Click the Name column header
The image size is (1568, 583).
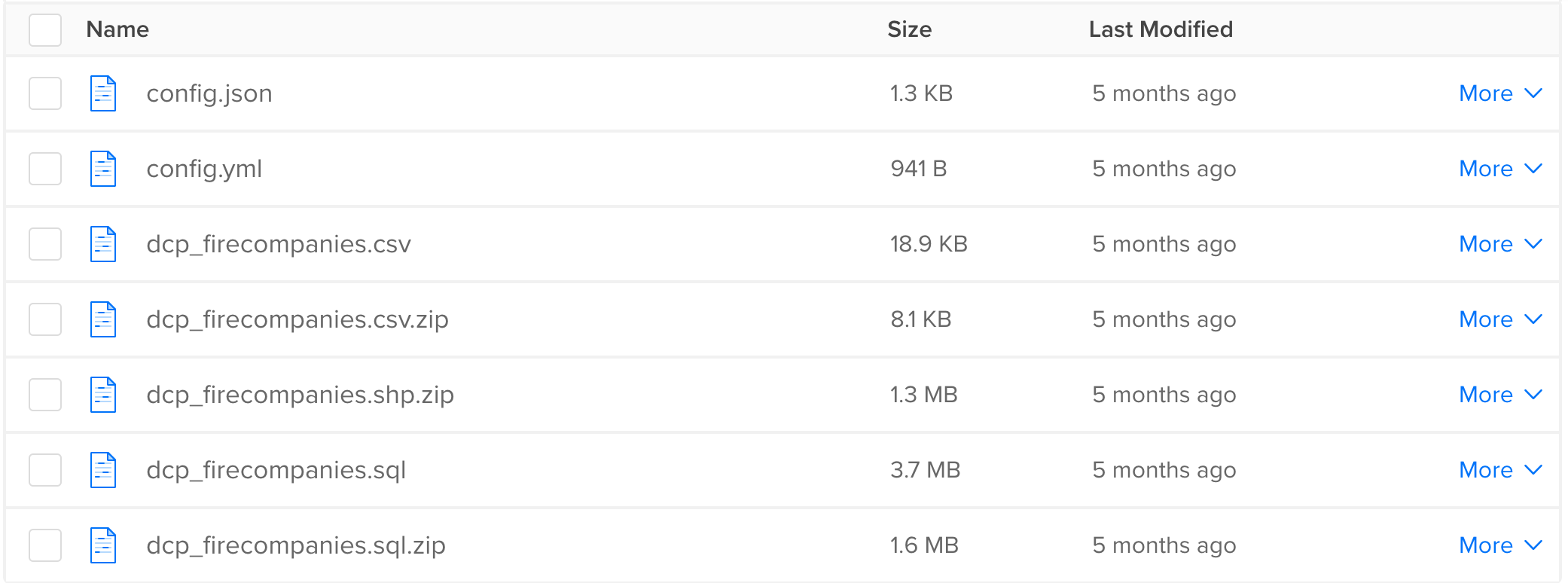tap(117, 29)
